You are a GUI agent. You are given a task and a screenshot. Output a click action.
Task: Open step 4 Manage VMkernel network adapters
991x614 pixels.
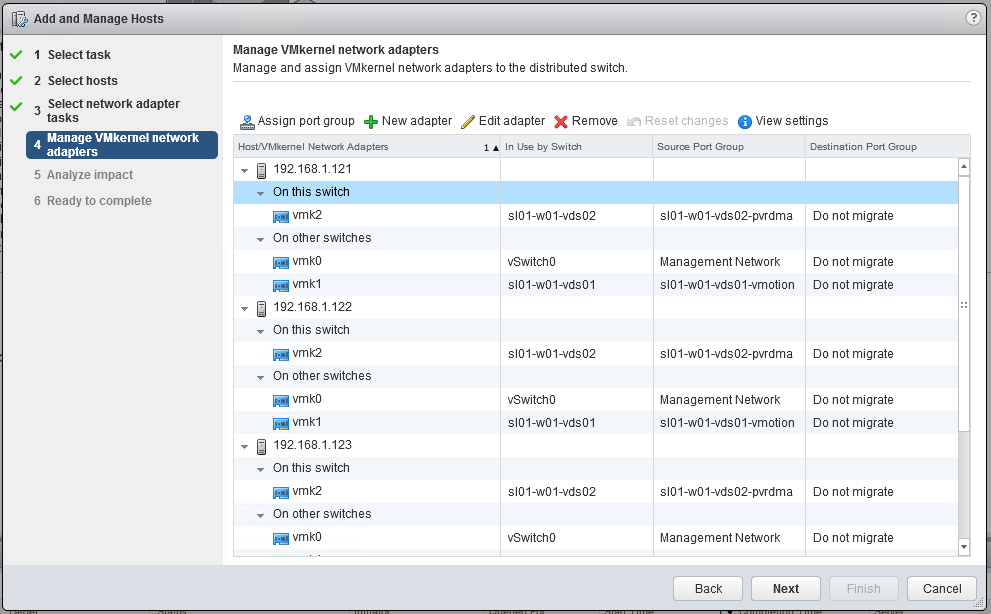click(122, 145)
